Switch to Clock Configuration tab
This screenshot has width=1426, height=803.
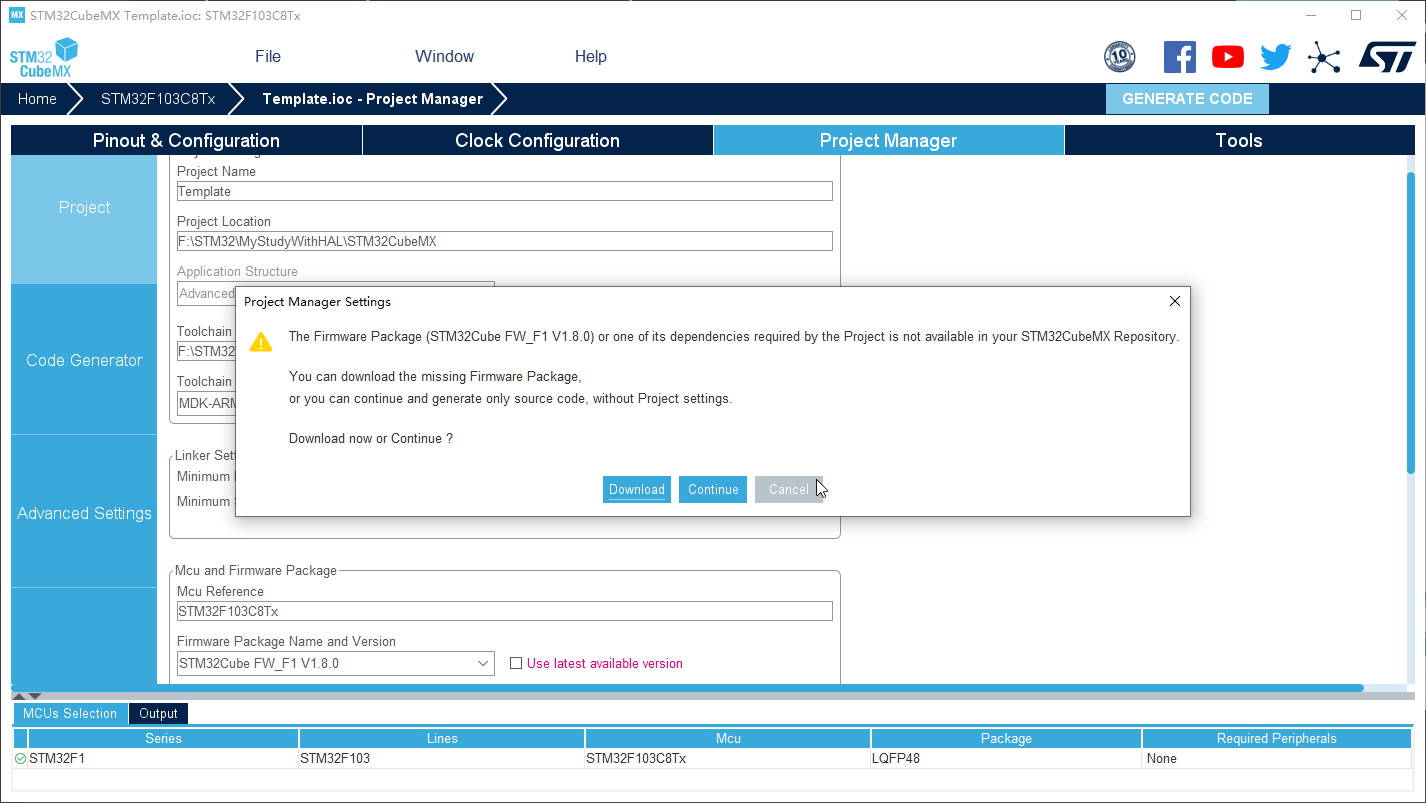[x=538, y=140]
